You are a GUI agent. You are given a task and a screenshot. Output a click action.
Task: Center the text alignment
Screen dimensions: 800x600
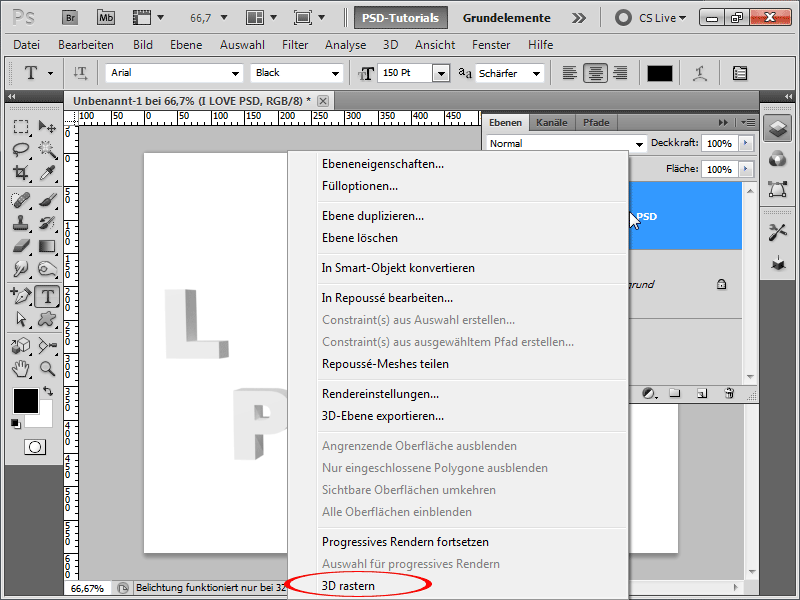click(595, 73)
